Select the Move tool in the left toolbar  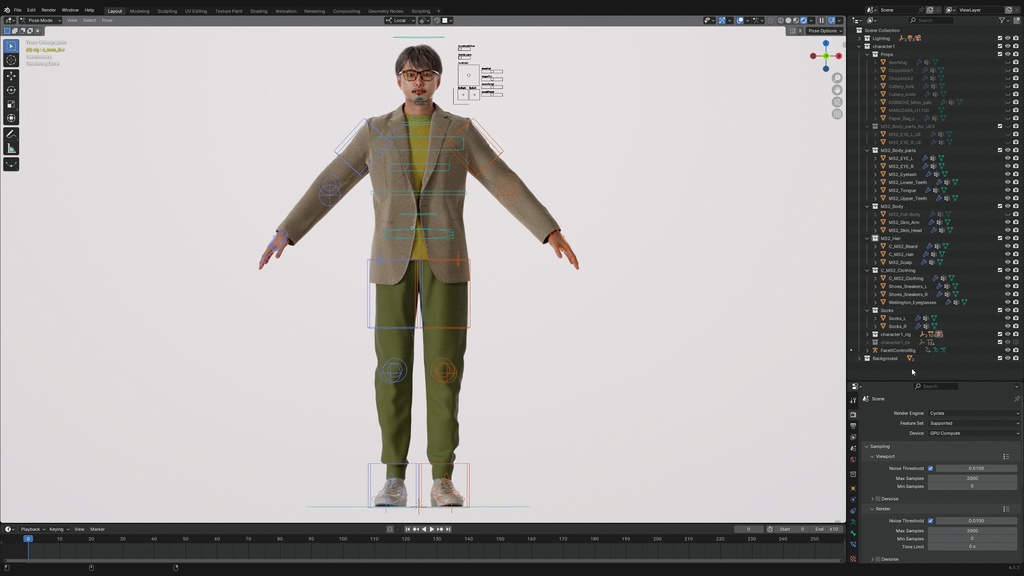tap(11, 76)
